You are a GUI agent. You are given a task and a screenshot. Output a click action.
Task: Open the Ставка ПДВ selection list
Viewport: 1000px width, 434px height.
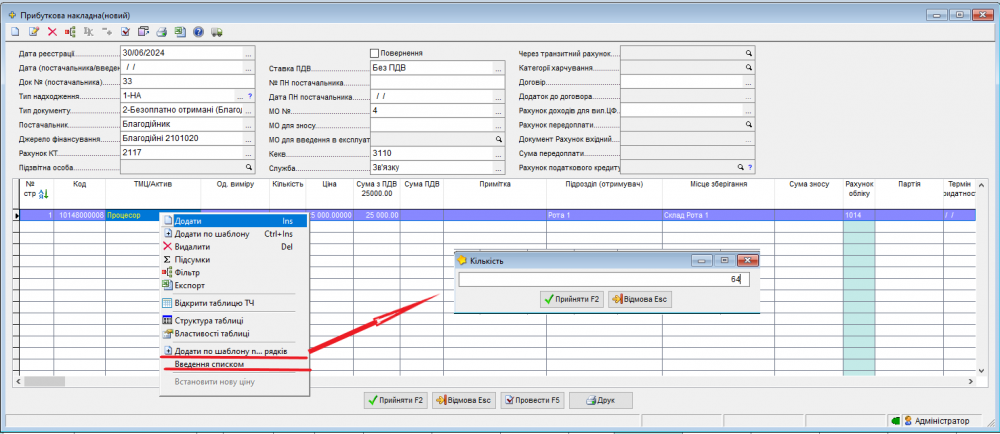click(498, 68)
